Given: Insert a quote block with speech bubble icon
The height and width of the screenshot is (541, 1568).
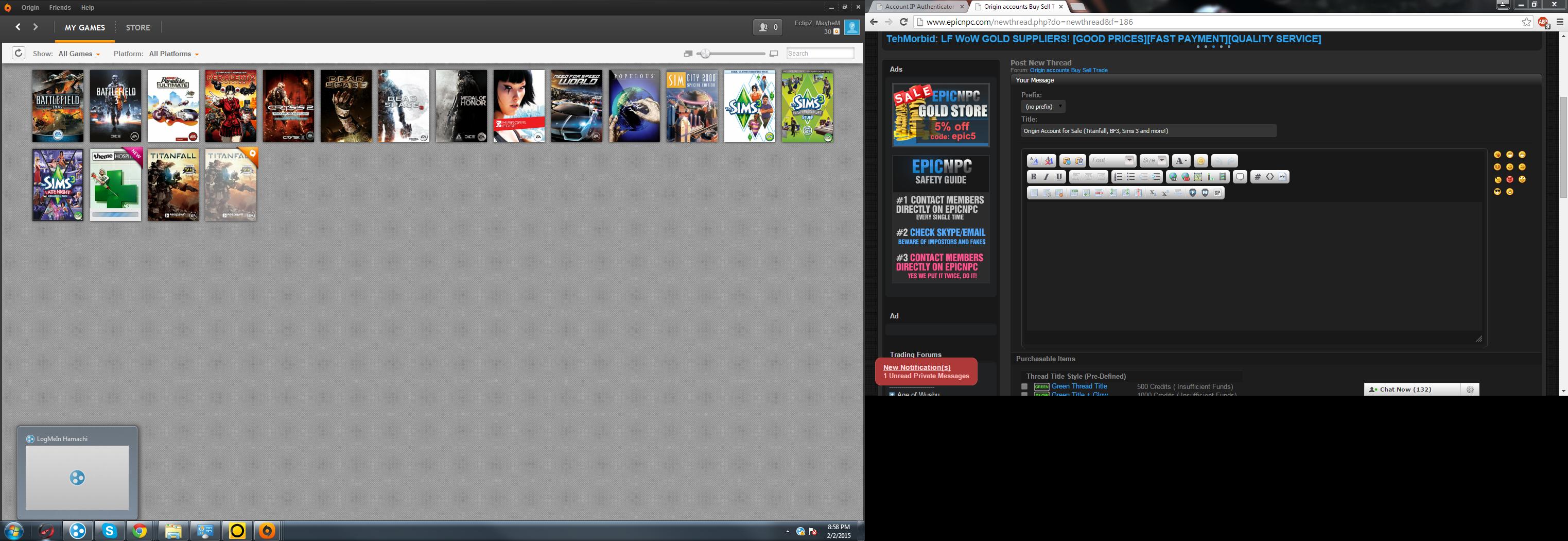Looking at the screenshot, I should [x=1240, y=177].
